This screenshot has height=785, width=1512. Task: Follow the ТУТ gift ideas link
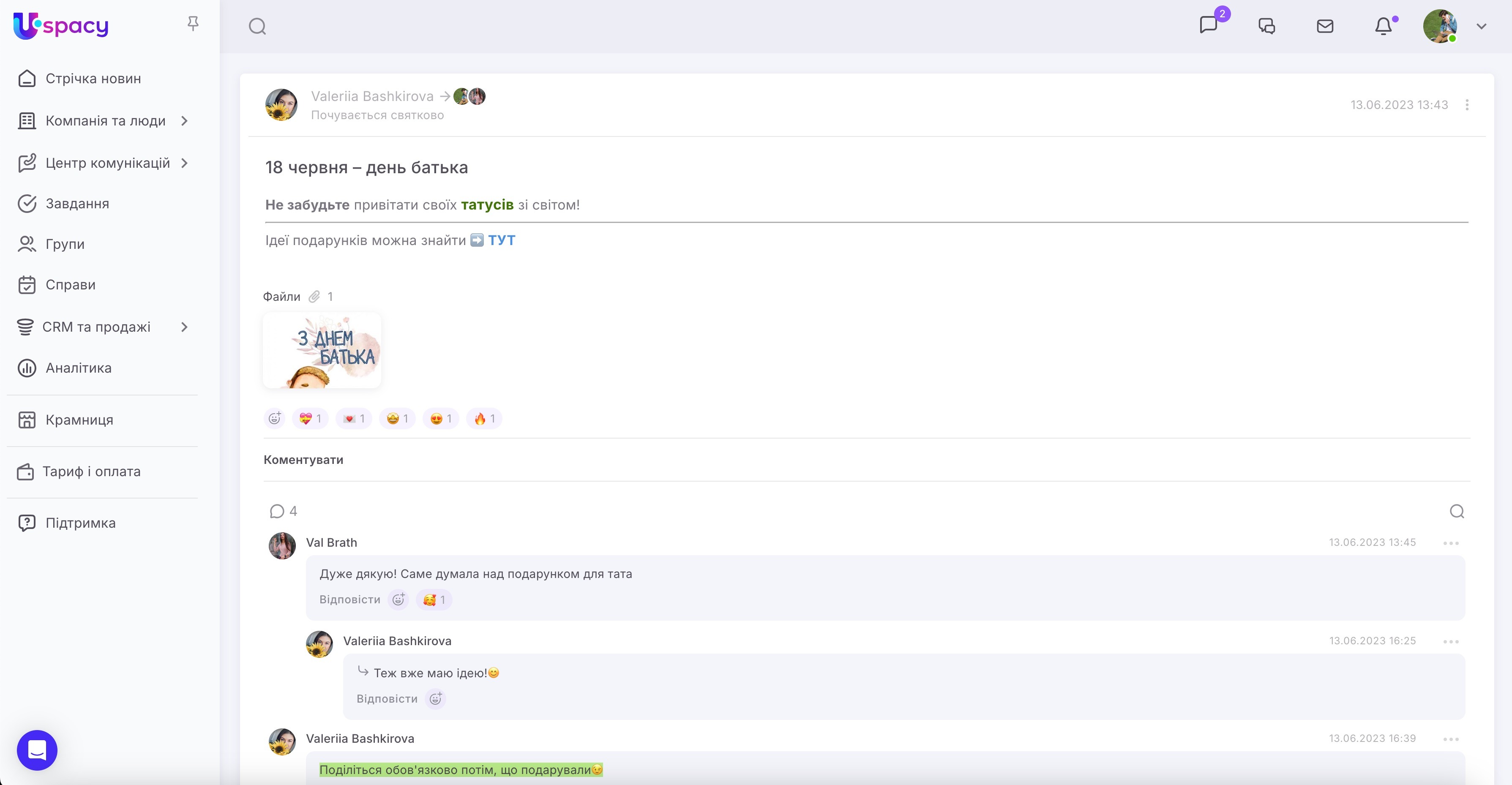tap(501, 240)
